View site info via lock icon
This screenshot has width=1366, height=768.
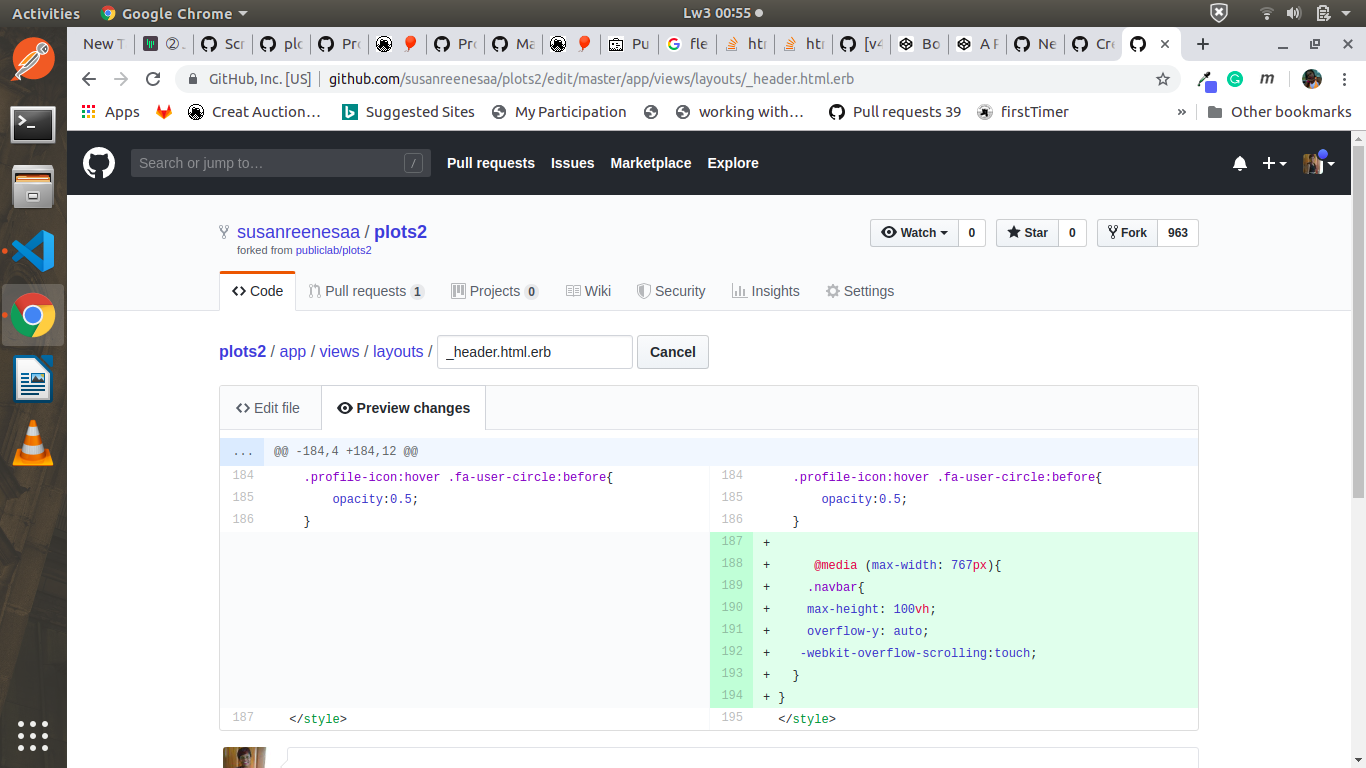(193, 79)
